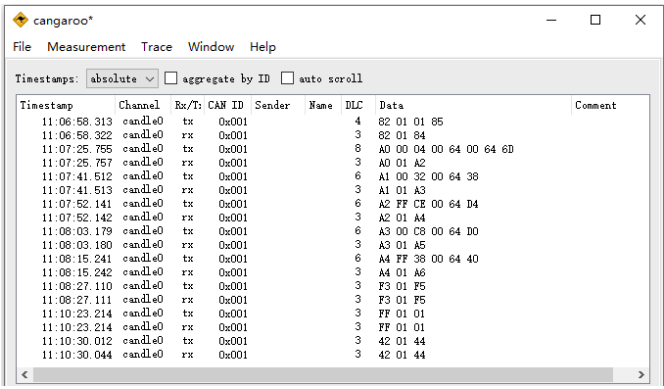Select the row with timestamp 11:07:41.513
664x389 pixels.
tap(333, 190)
